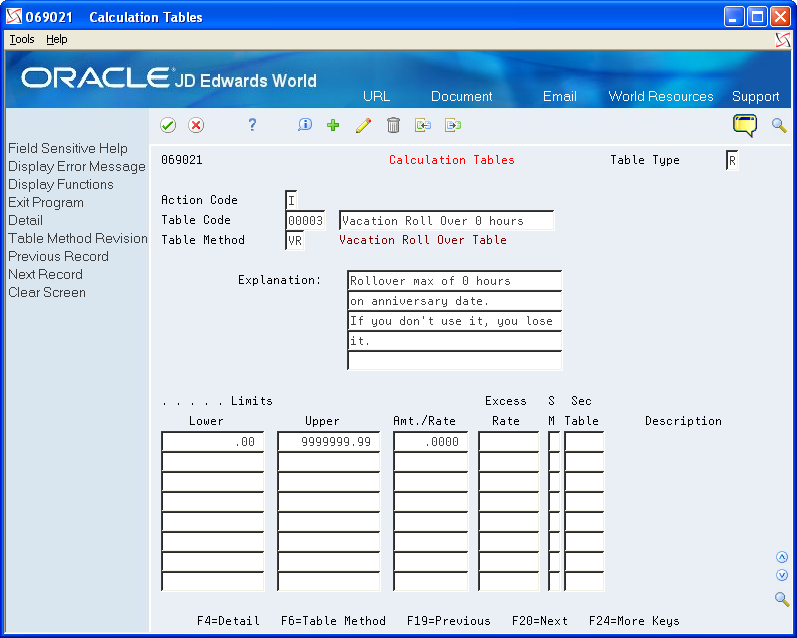This screenshot has height=638, width=797.
Task: Go to Previous Record
Action: click(58, 256)
